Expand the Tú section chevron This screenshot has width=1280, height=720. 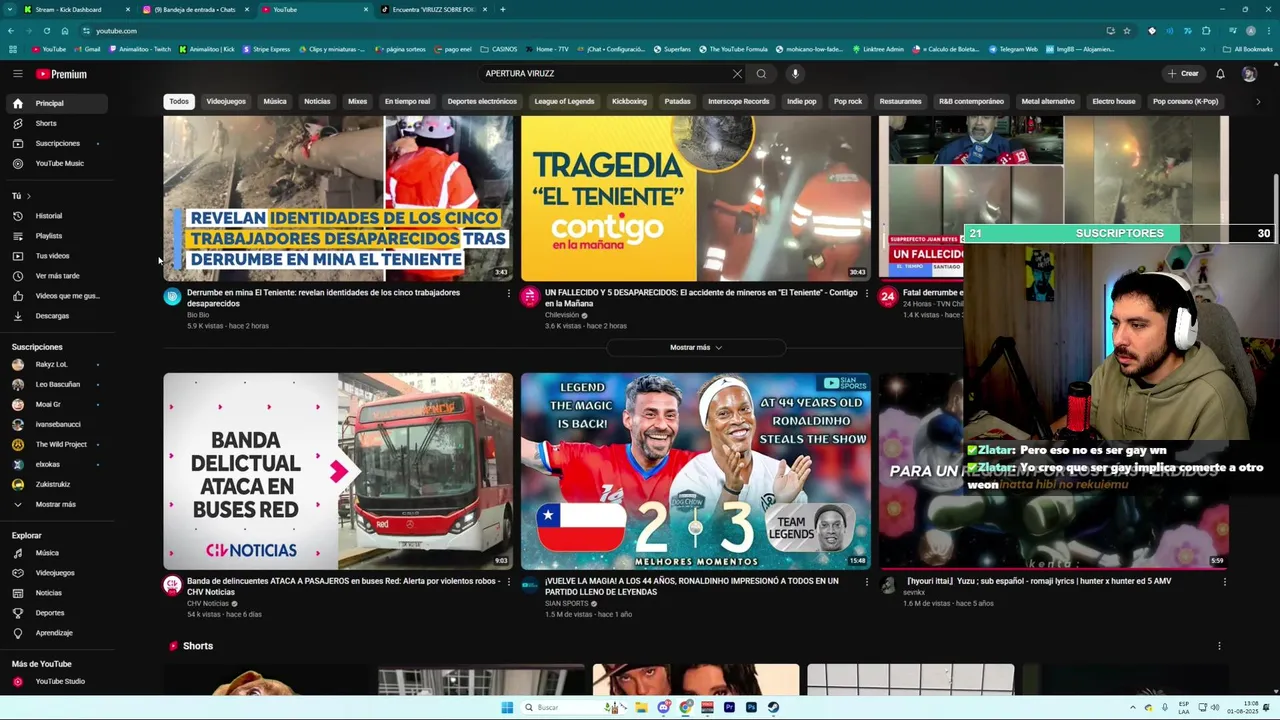pos(28,196)
